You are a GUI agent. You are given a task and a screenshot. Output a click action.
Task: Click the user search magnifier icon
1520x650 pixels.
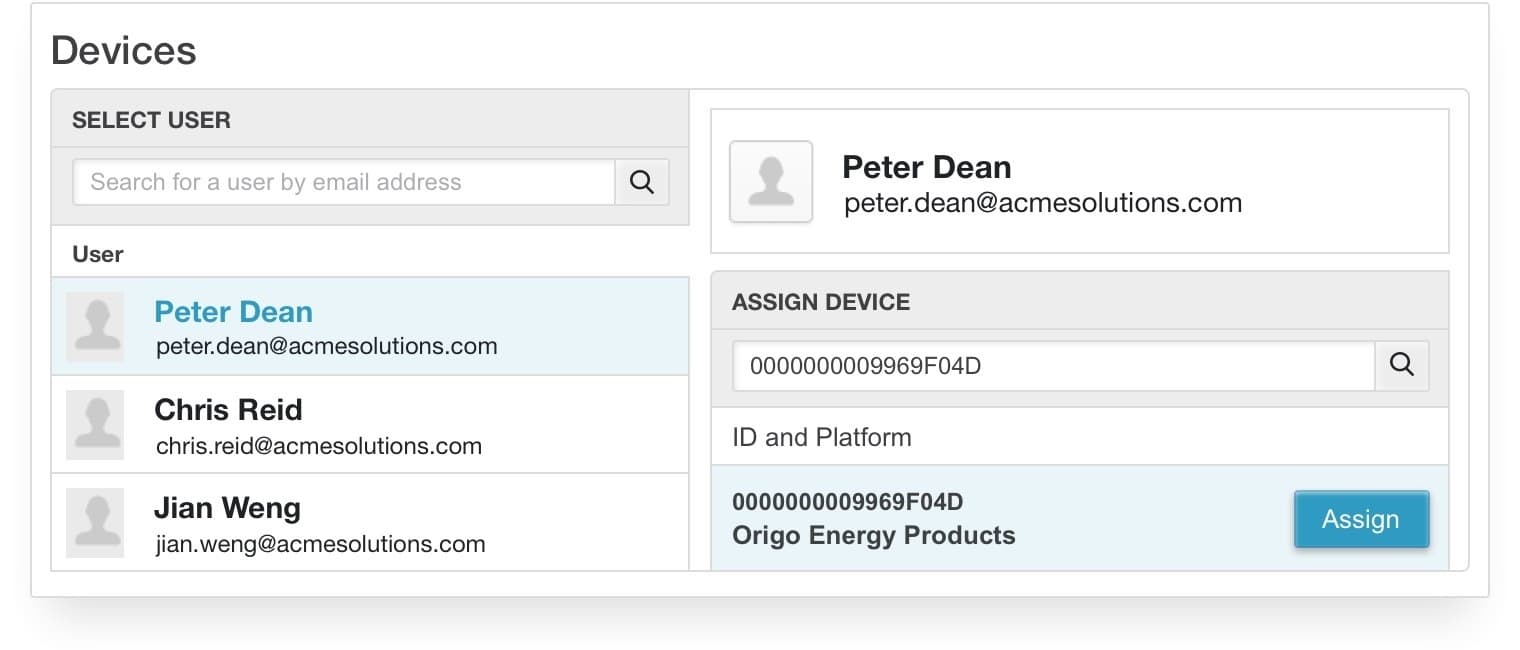point(641,181)
